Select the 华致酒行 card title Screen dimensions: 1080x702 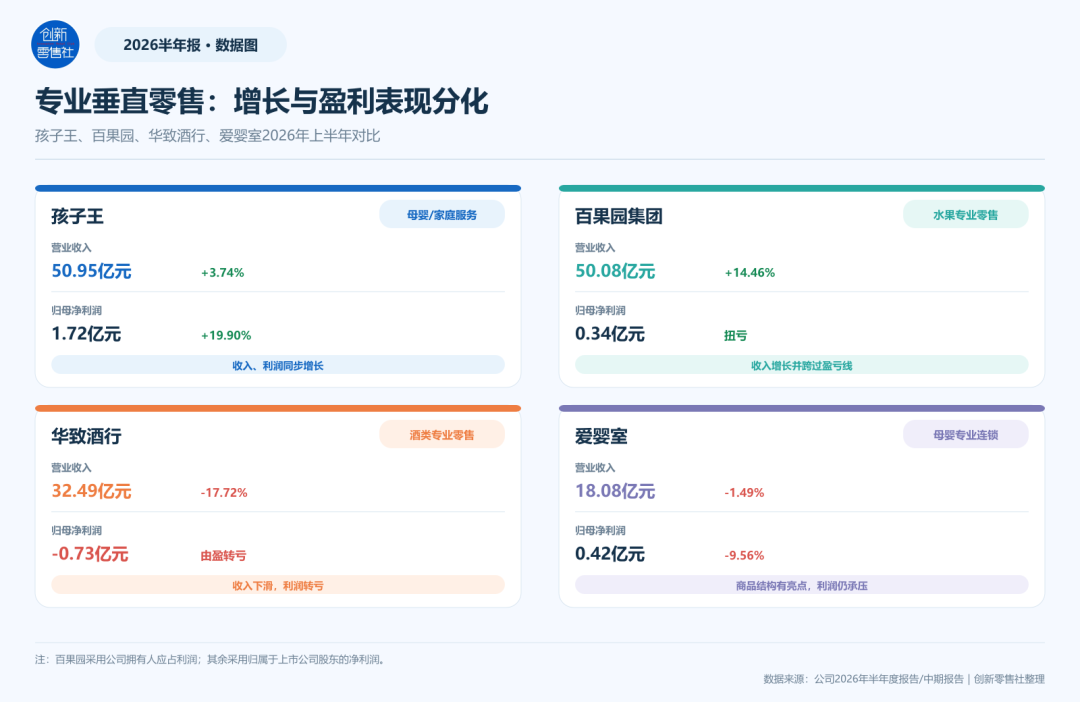coord(86,436)
